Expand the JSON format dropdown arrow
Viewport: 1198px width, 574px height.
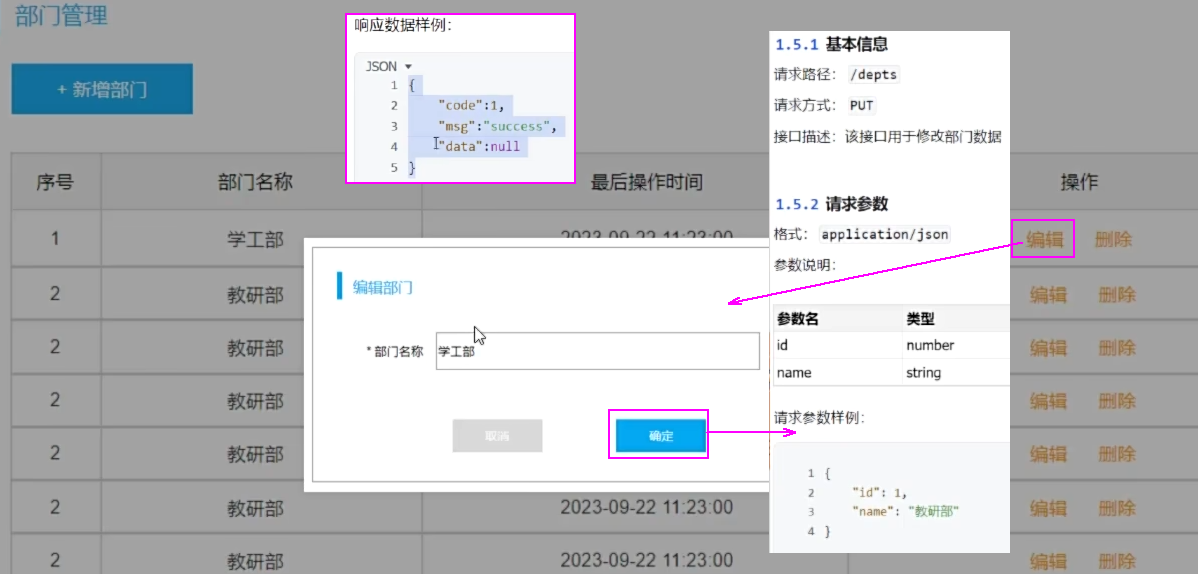point(408,67)
